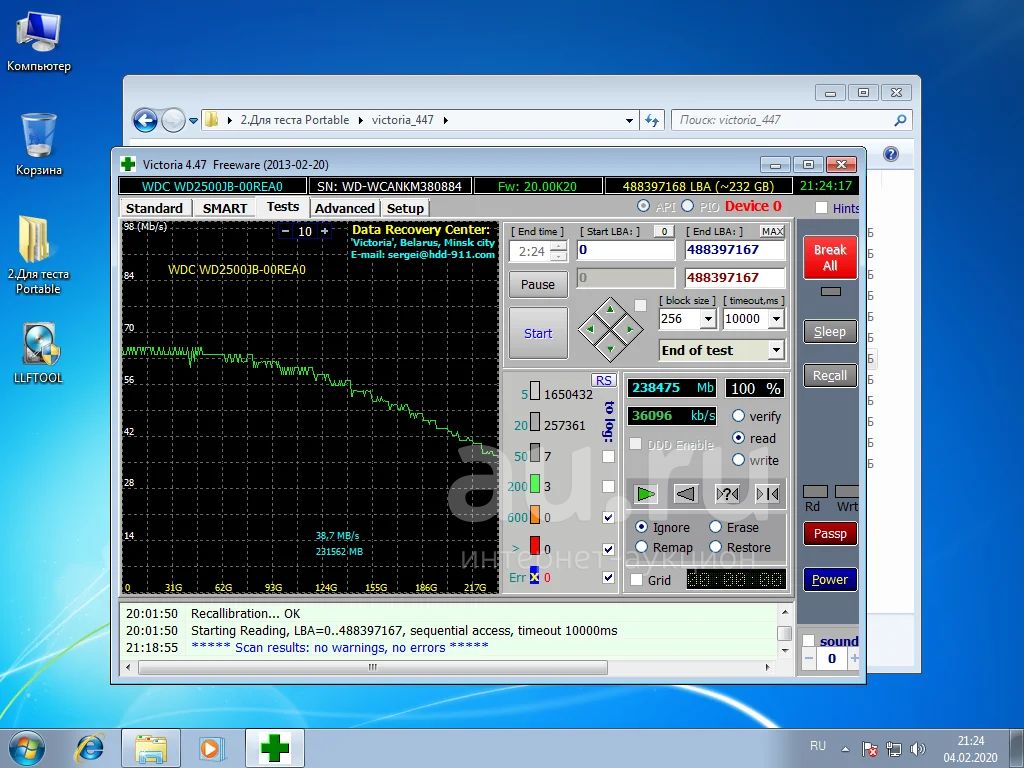
Task: Select PIO mode radio button
Action: [688, 206]
